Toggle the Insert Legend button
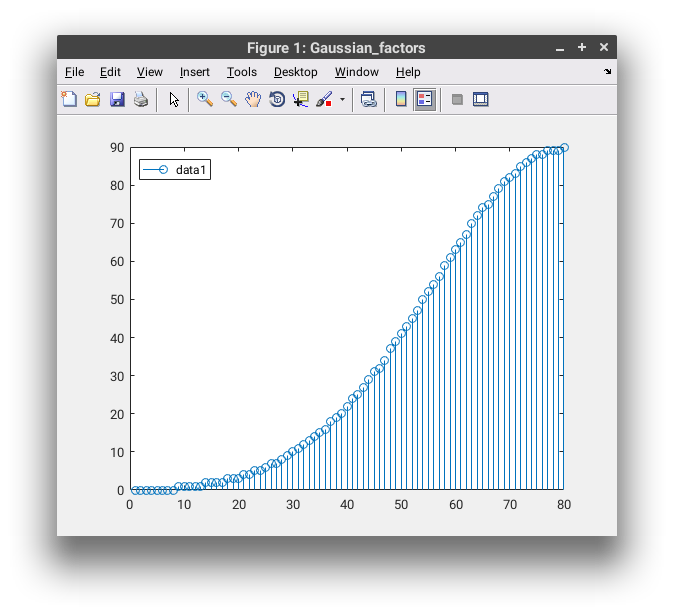Screen dimensions: 674x615 (425, 99)
